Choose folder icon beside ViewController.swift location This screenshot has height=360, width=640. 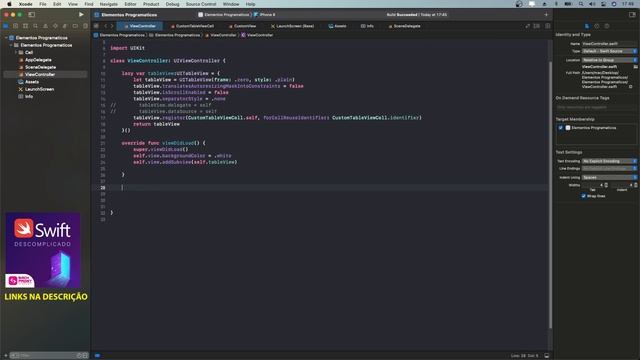tap(635, 67)
